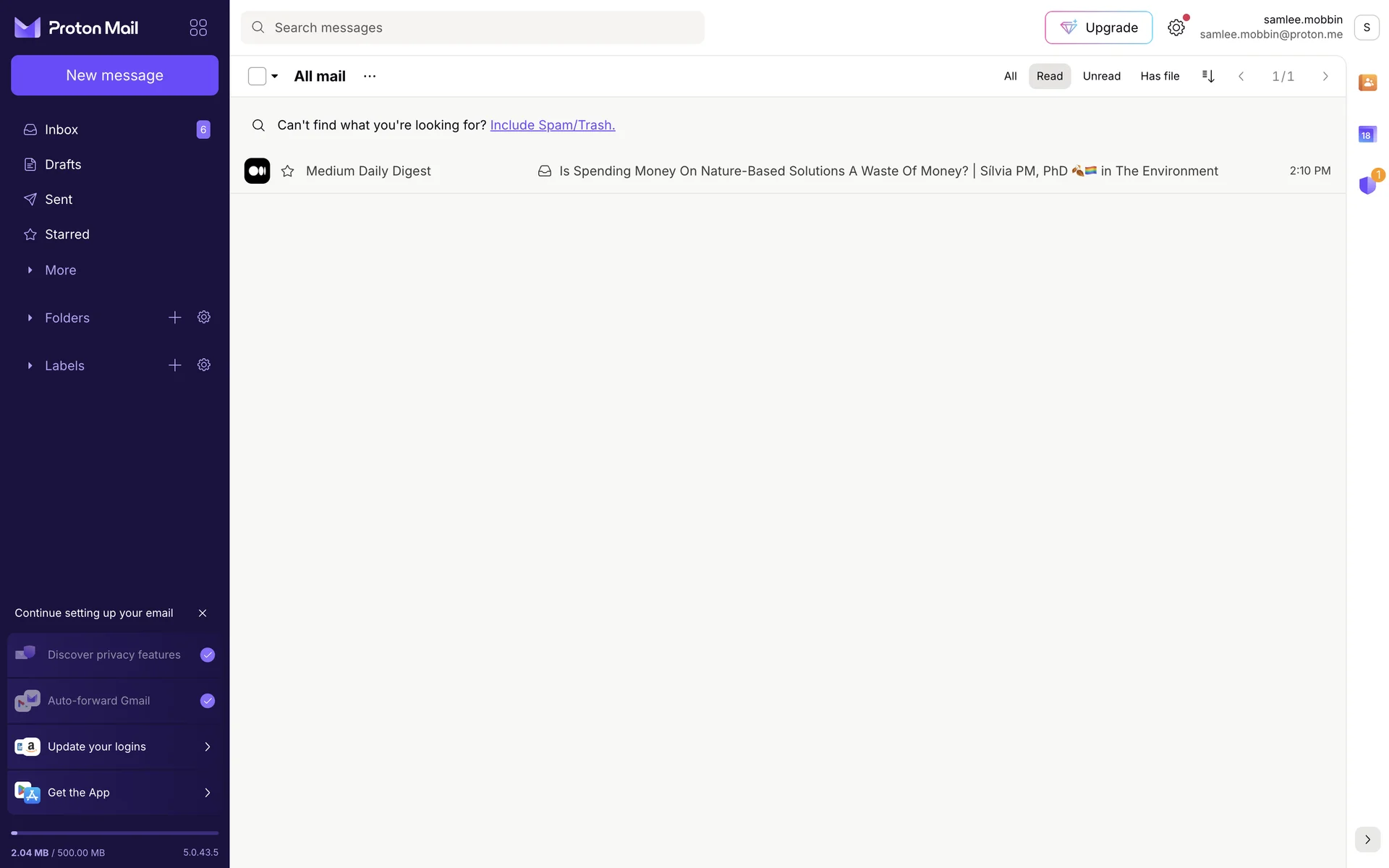
Task: Add a new folder with plus icon
Action: pyautogui.click(x=175, y=318)
